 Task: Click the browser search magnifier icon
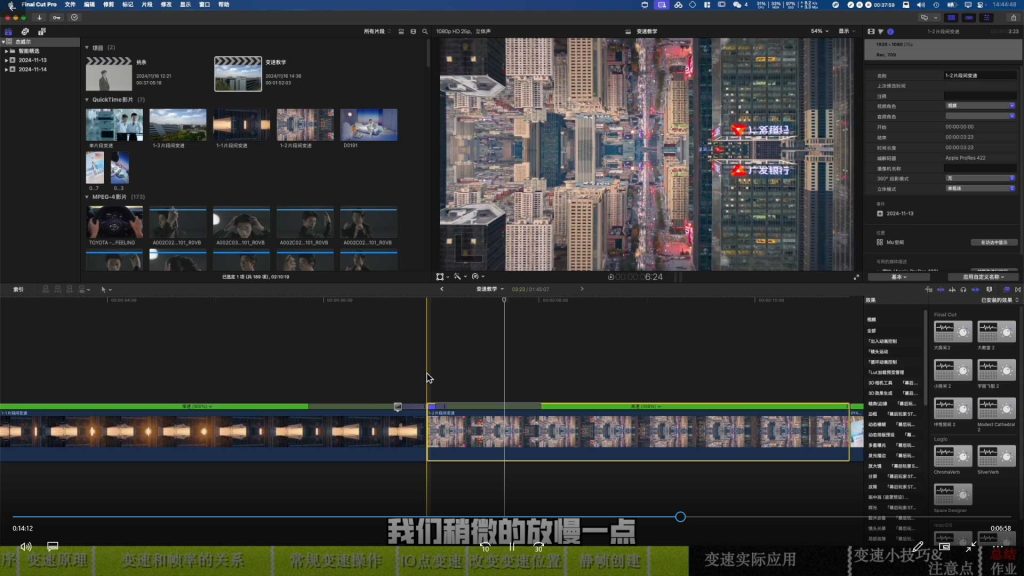(424, 31)
